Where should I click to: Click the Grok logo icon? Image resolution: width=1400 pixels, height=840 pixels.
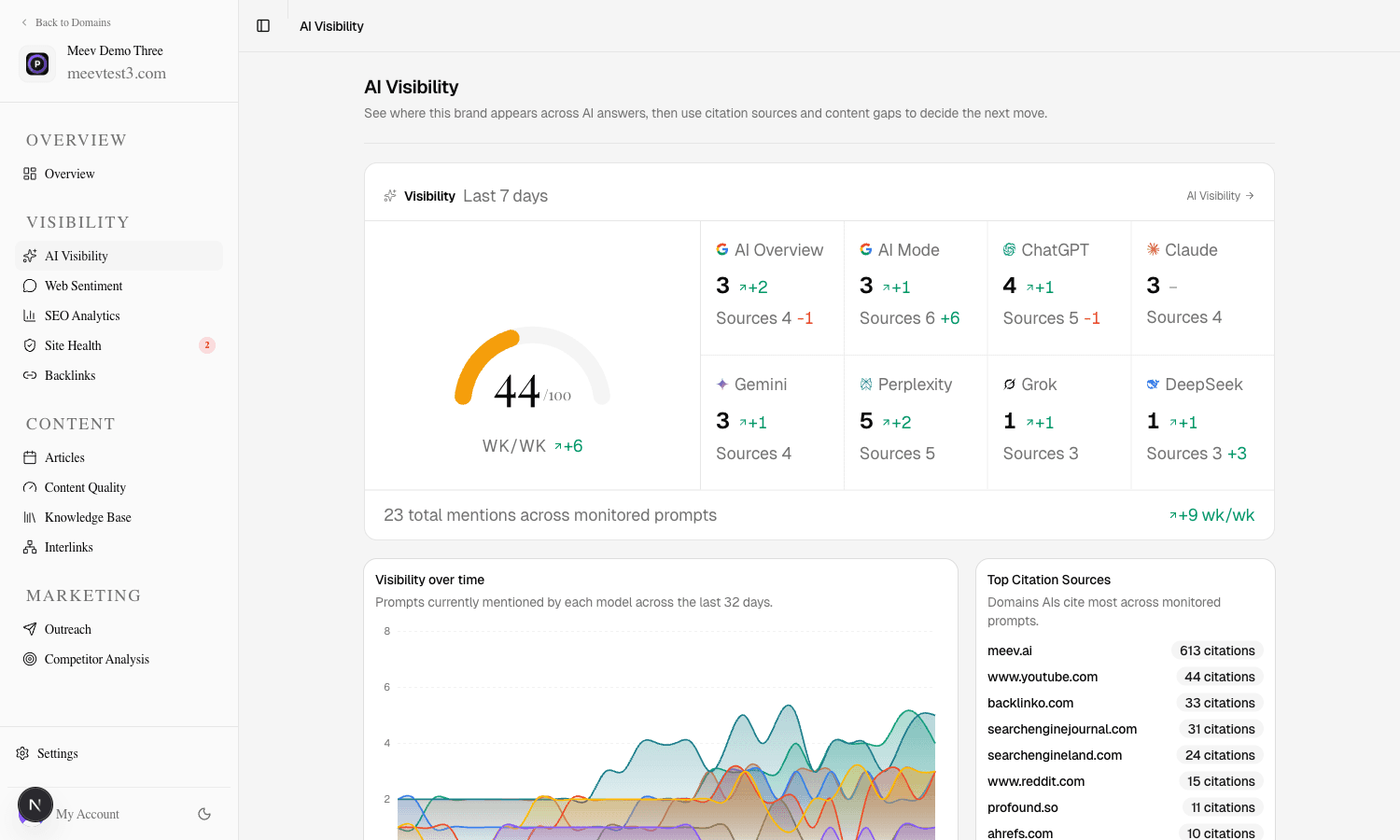tap(1009, 384)
